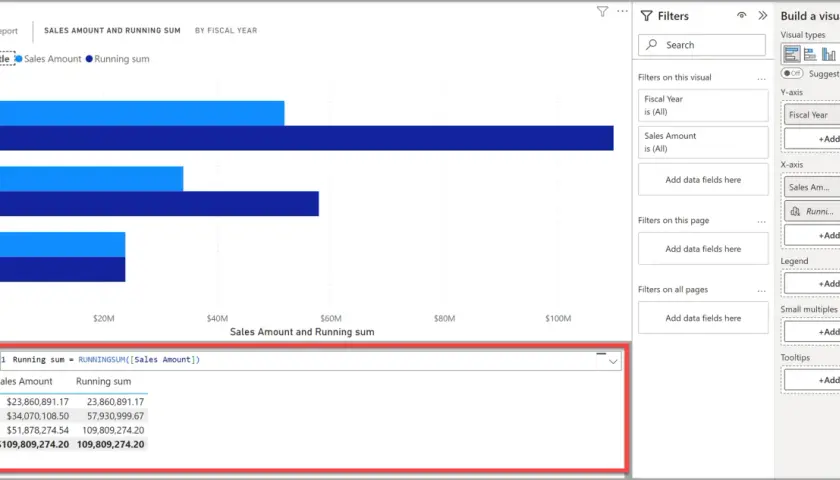Select the bottom dark-blue Running sum bar
Viewport: 840px width, 480px height.
pos(63,269)
